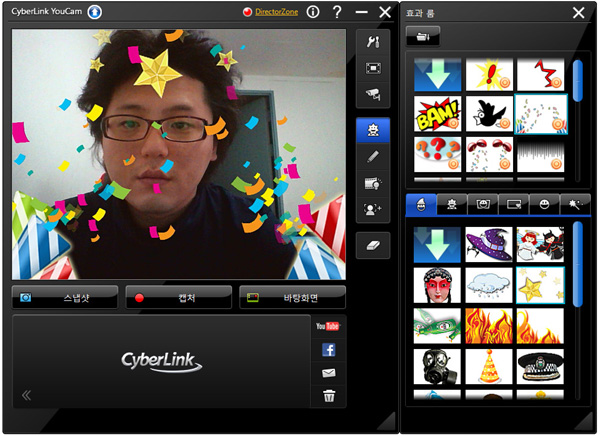Open the surveillance camera mode

point(373,94)
